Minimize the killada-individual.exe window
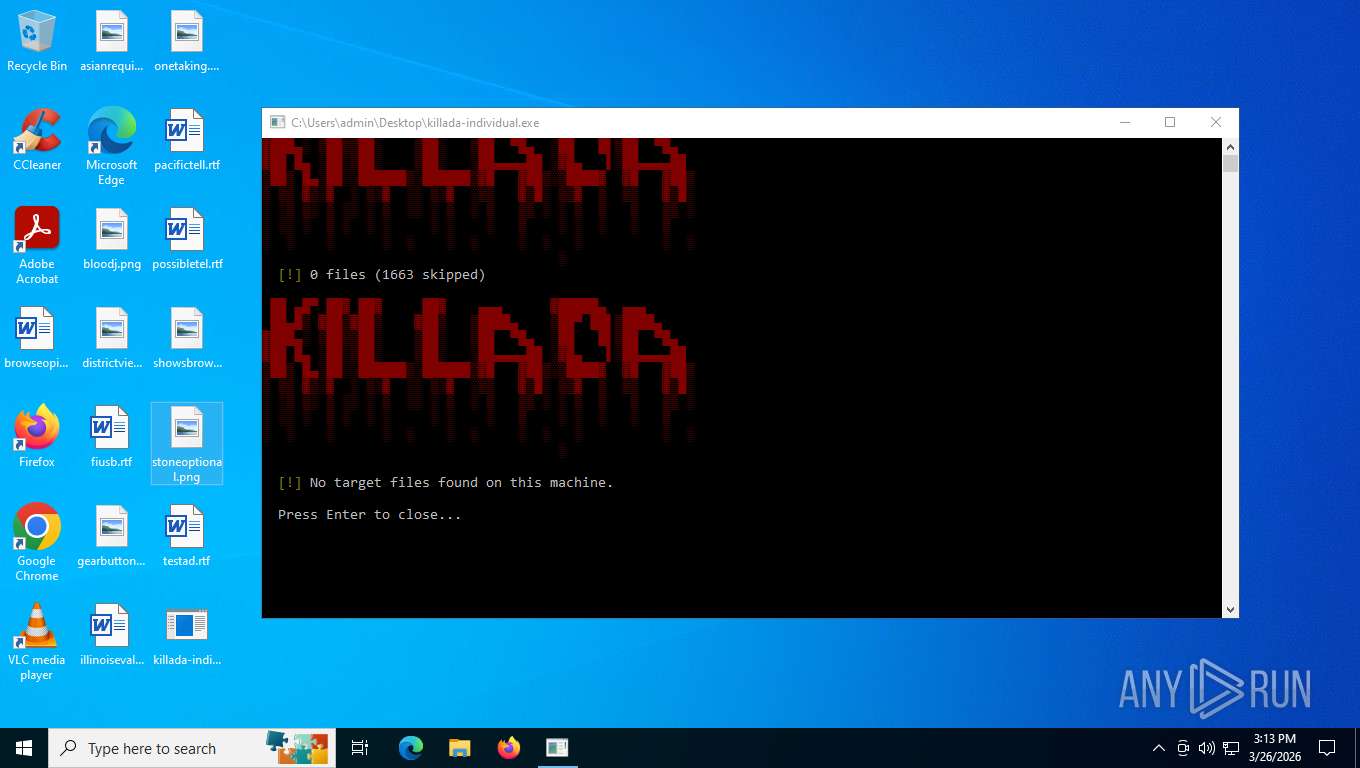Screen dimensions: 1360x768 click(1125, 122)
